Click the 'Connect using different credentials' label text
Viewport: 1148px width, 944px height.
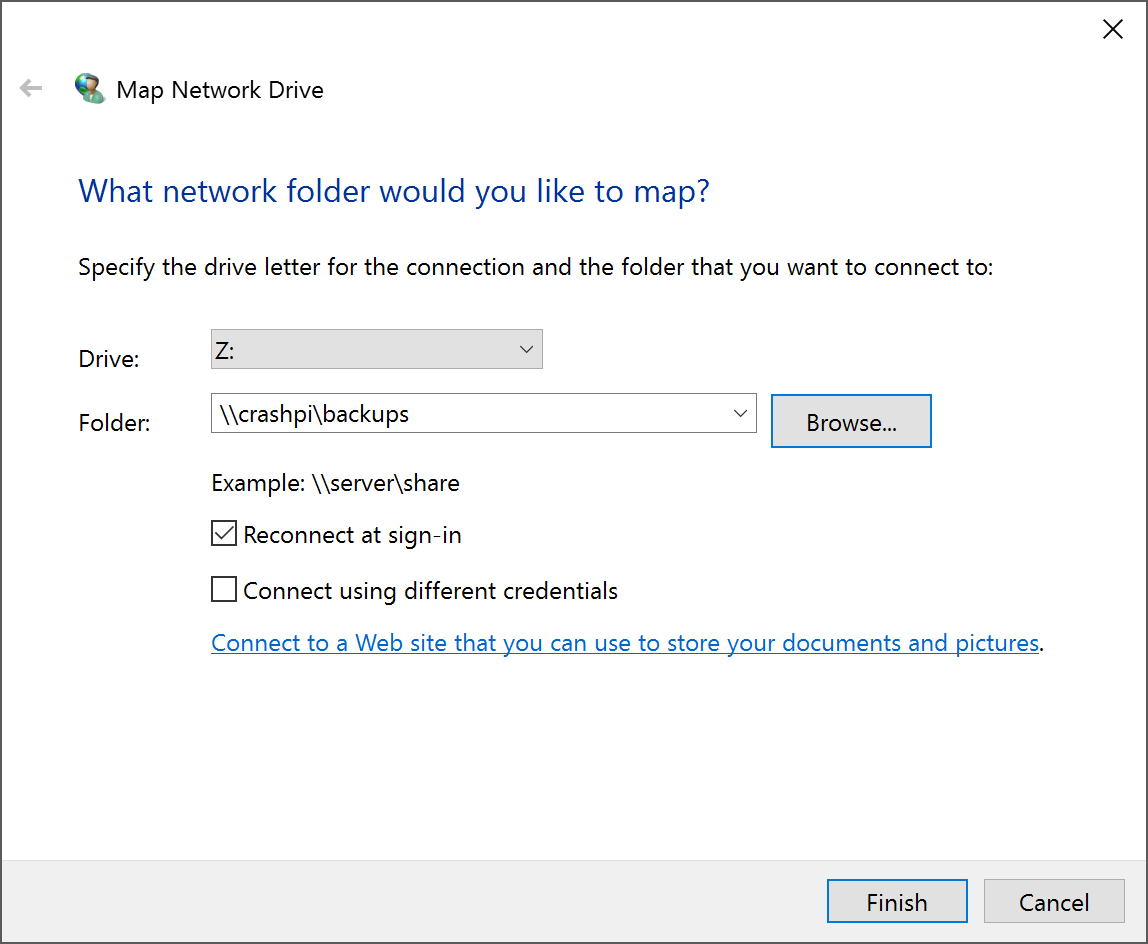coord(430,591)
